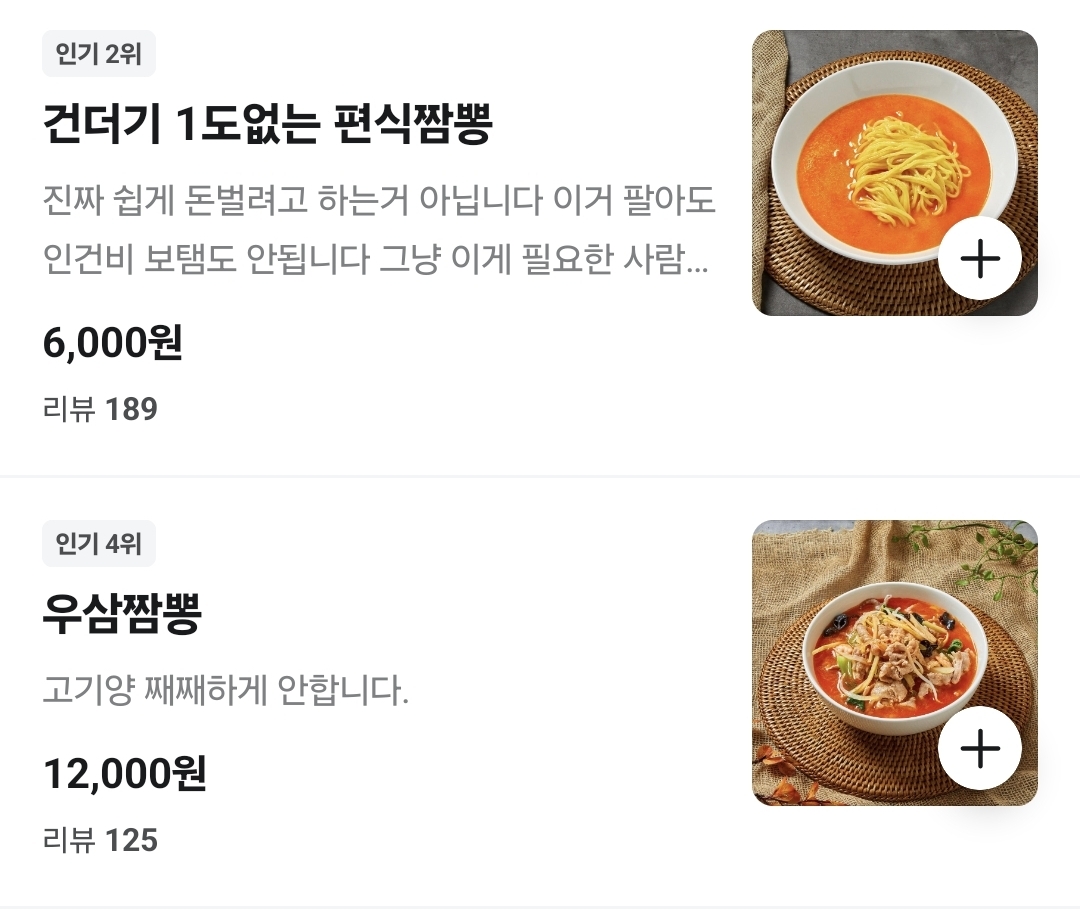Image resolution: width=1080 pixels, height=913 pixels.
Task: Click the divider line below 편식짬뽕 item
Action: (540, 477)
